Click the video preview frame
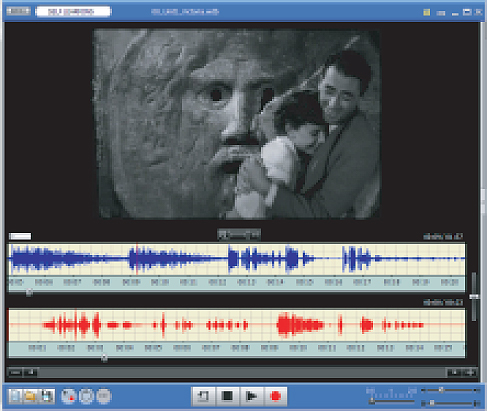The height and width of the screenshot is (411, 488). coord(236,123)
